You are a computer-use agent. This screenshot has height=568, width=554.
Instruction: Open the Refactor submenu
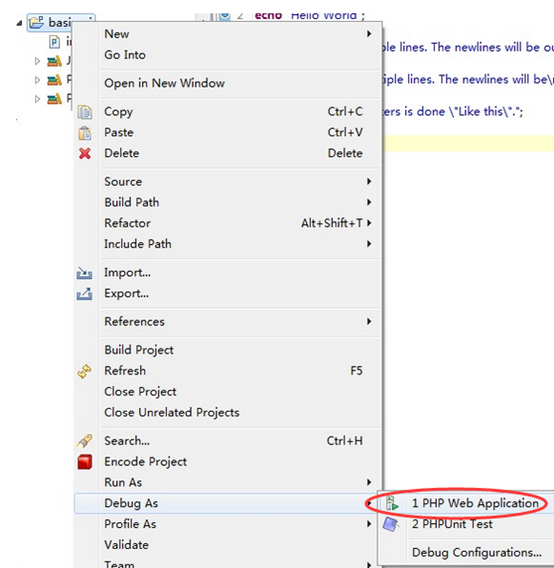click(228, 223)
